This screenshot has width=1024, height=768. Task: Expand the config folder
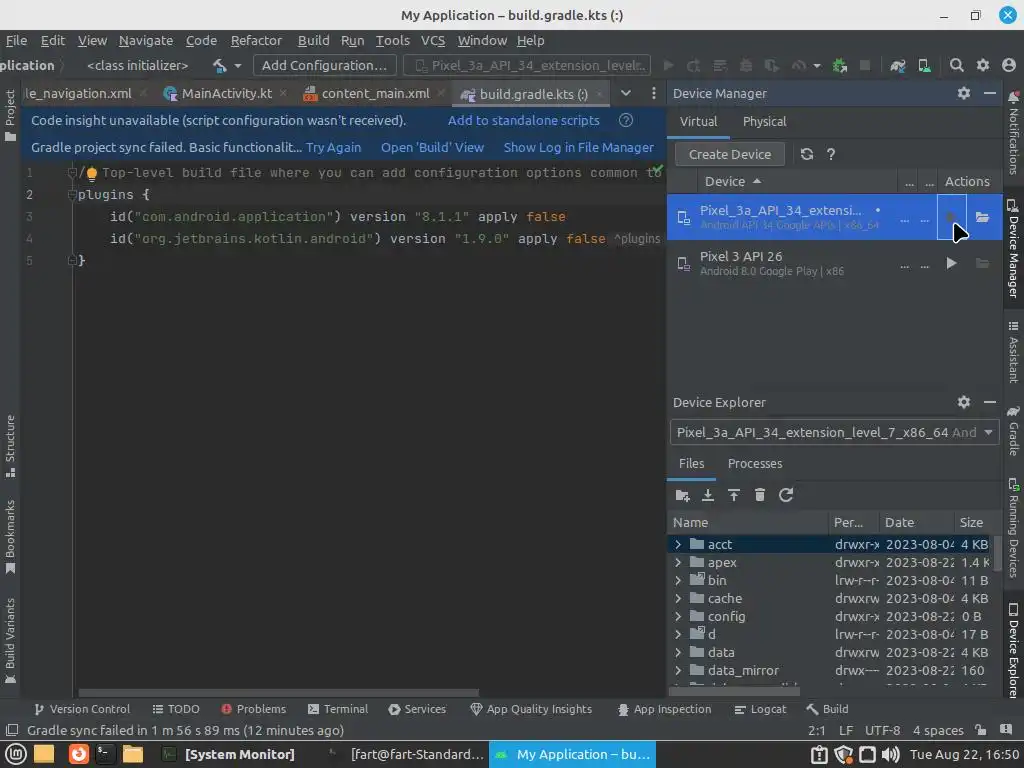[x=678, y=616]
